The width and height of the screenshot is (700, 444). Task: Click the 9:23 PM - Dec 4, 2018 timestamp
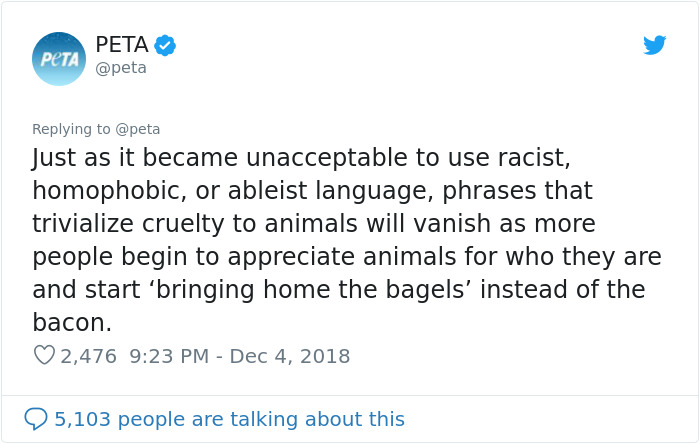pyautogui.click(x=240, y=356)
